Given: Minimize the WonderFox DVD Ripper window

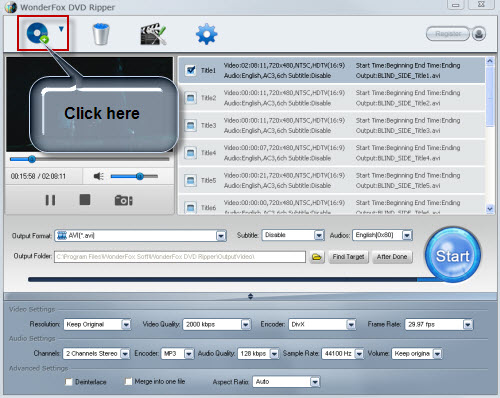Looking at the screenshot, I should click(455, 5).
